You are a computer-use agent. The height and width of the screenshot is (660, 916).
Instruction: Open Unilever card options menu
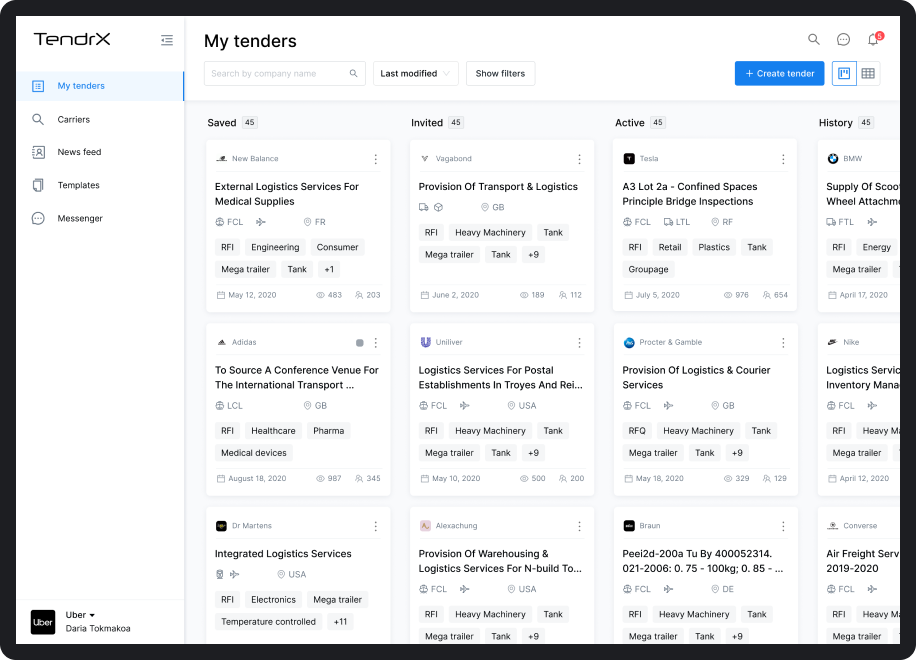click(x=580, y=343)
